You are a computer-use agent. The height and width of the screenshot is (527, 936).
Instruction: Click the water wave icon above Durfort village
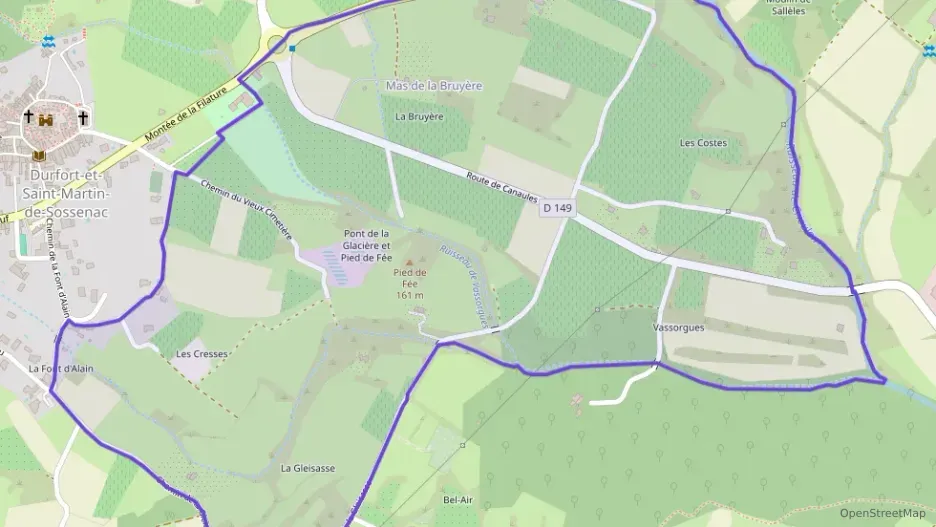click(48, 41)
